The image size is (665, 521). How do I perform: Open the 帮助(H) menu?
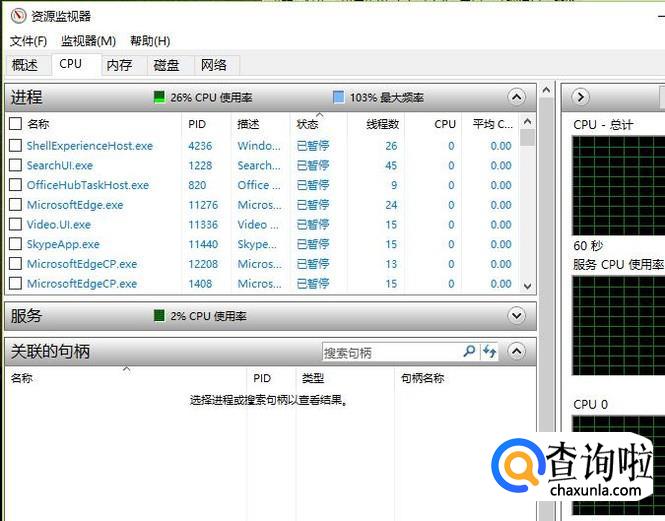150,41
